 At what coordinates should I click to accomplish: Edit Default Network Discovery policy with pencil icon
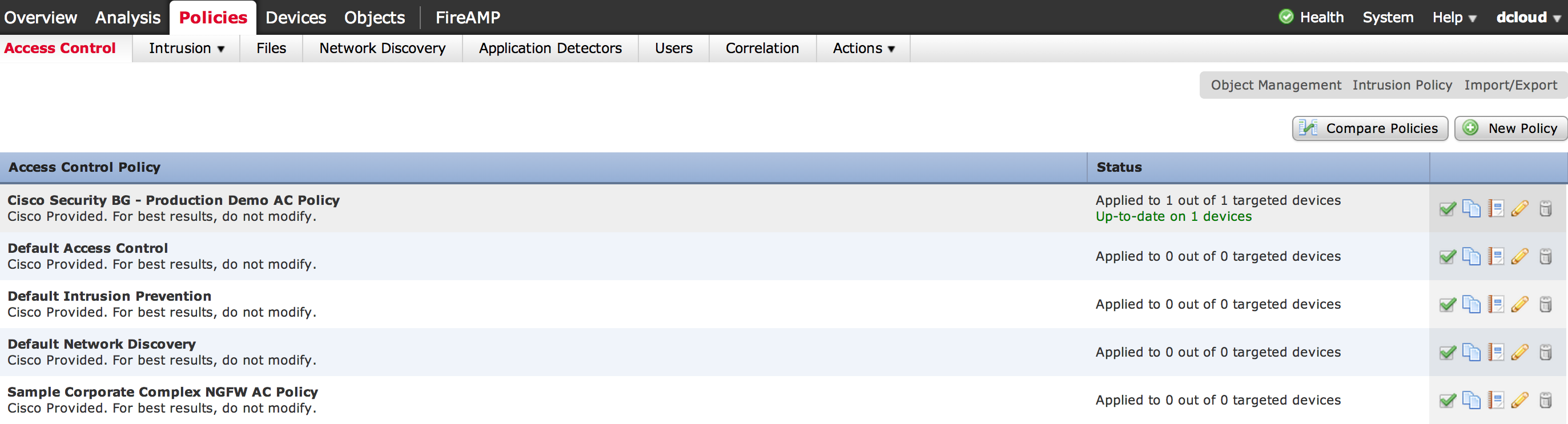pos(1520,352)
